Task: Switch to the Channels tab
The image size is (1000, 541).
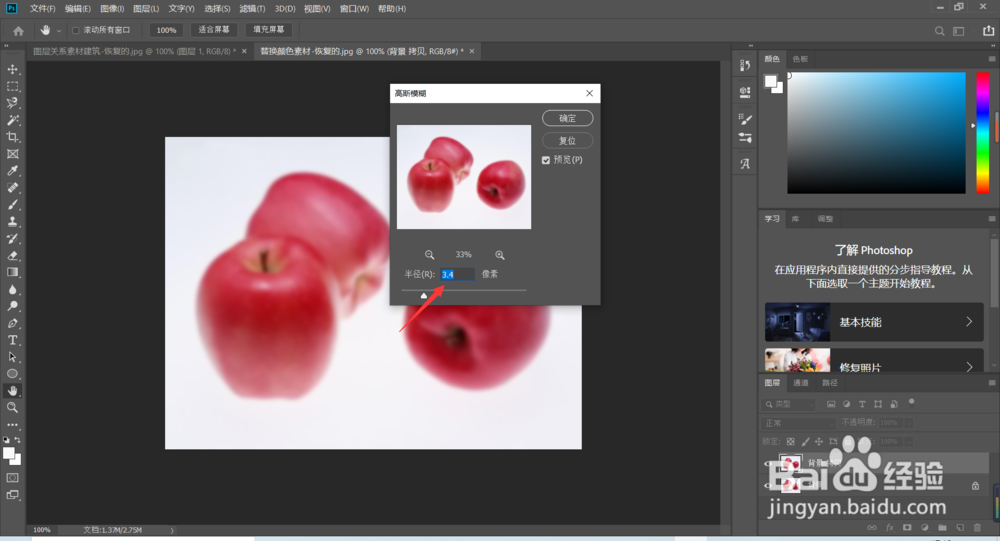Action: coord(801,383)
